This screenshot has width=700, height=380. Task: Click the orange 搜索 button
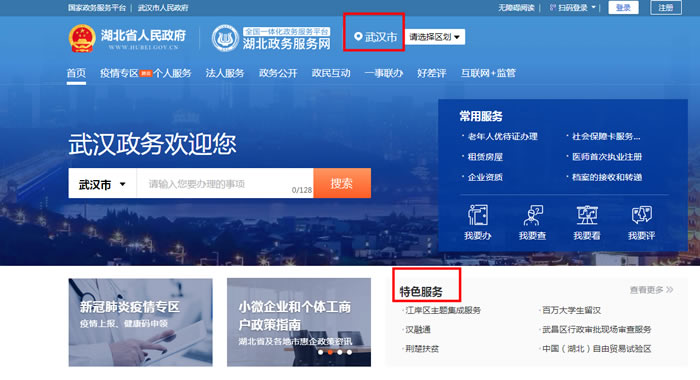tap(342, 183)
